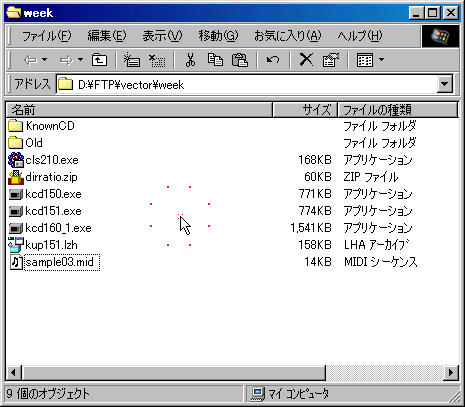Open the address bar dropdown list
Image resolution: width=465 pixels, height=407 pixels.
pyautogui.click(x=445, y=84)
